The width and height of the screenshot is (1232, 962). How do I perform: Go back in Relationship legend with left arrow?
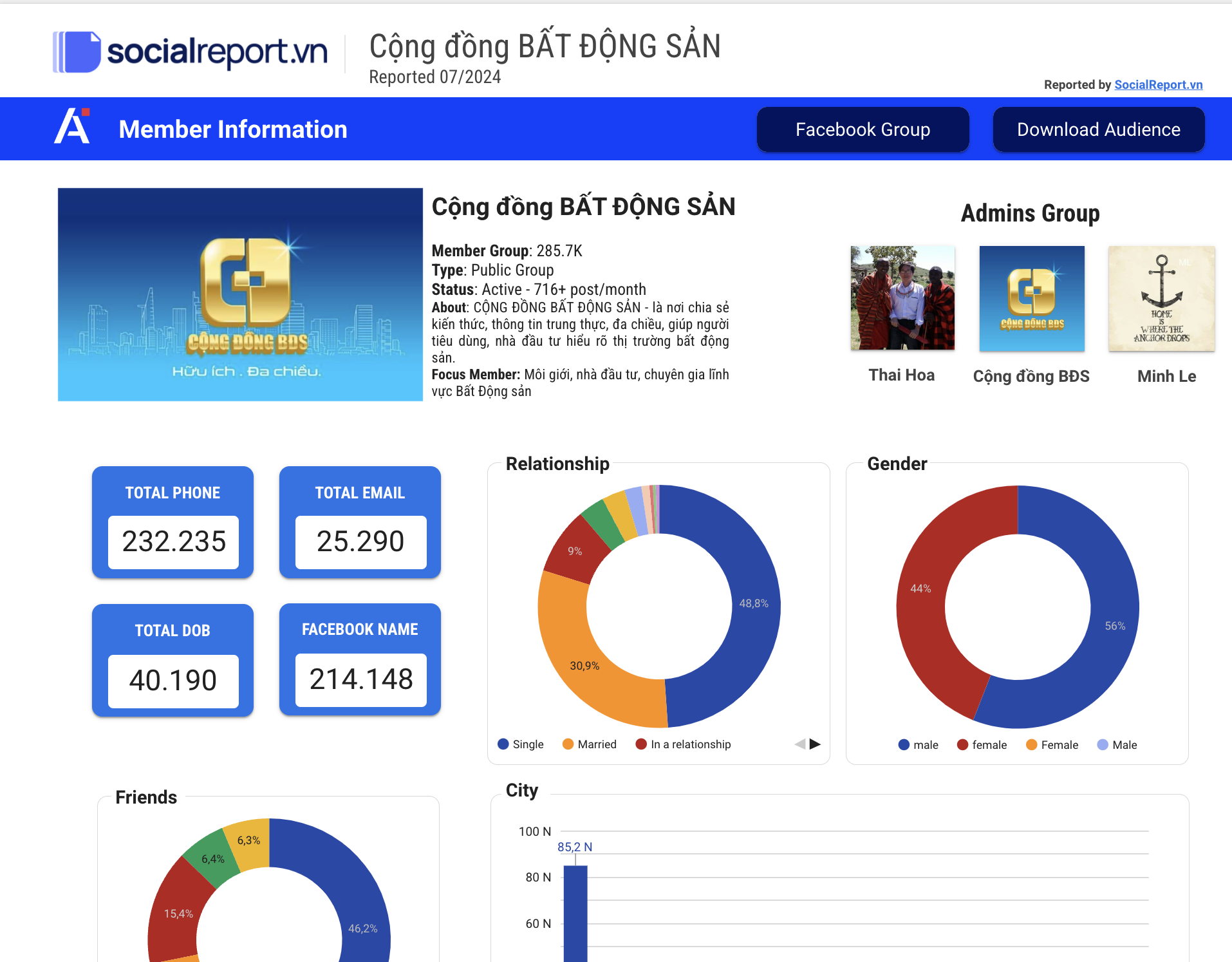coord(800,744)
